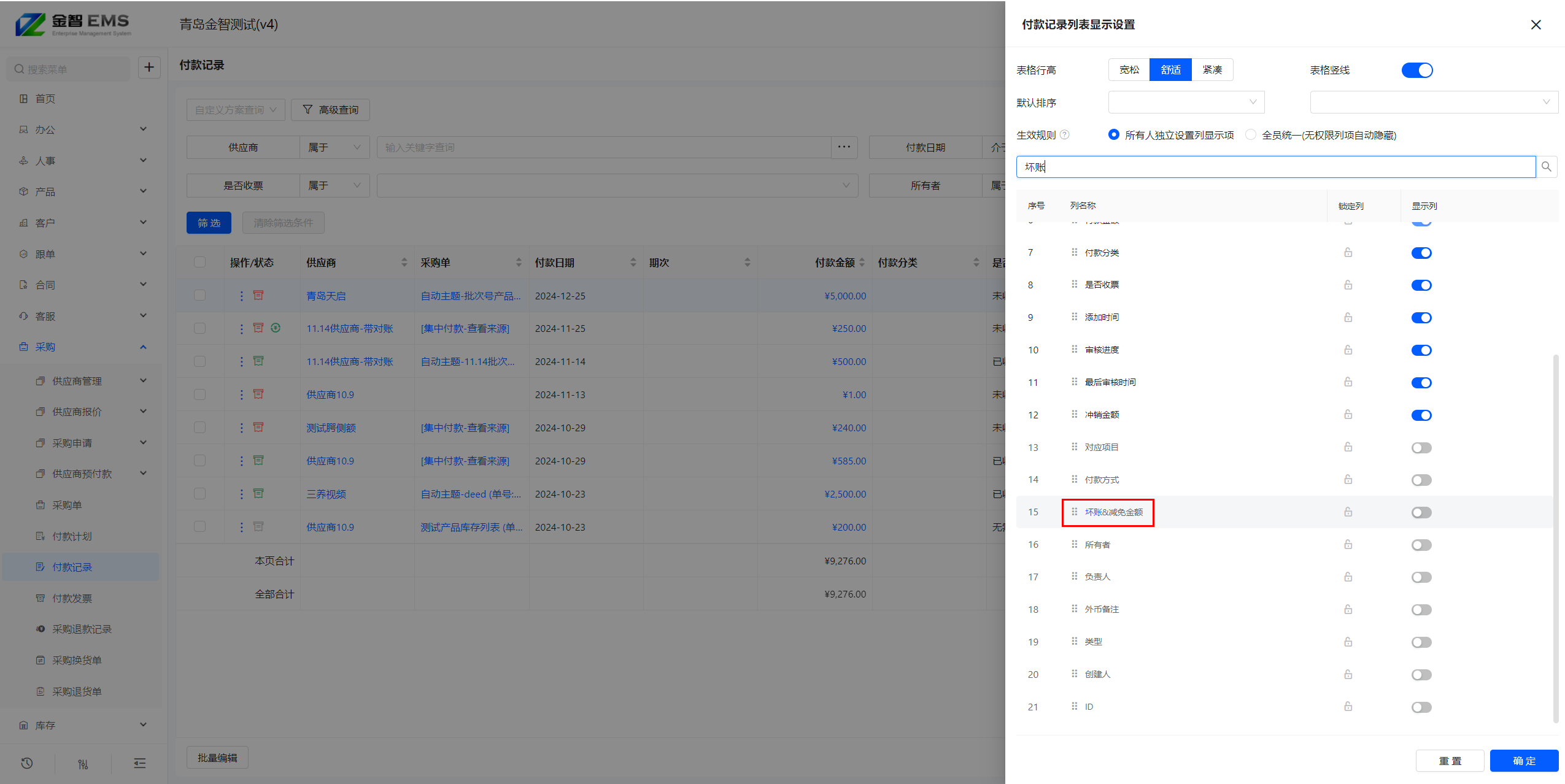Image resolution: width=1565 pixels, height=784 pixels.
Task: Open supplier link 测试腭侧额
Action: coord(331,428)
